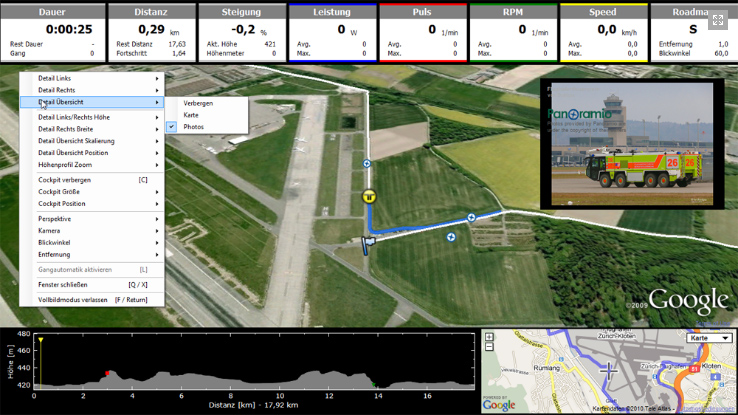Click the yellow rider position marker on route
This screenshot has height=415, width=738.
(x=368, y=197)
